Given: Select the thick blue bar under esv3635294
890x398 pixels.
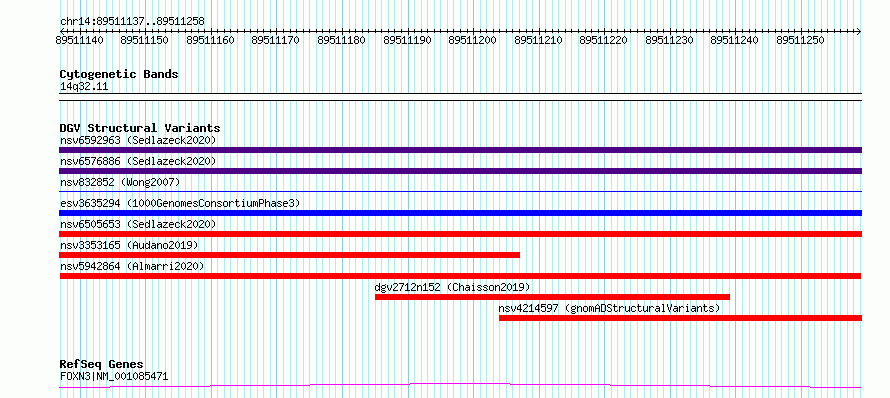Looking at the screenshot, I should (460, 213).
